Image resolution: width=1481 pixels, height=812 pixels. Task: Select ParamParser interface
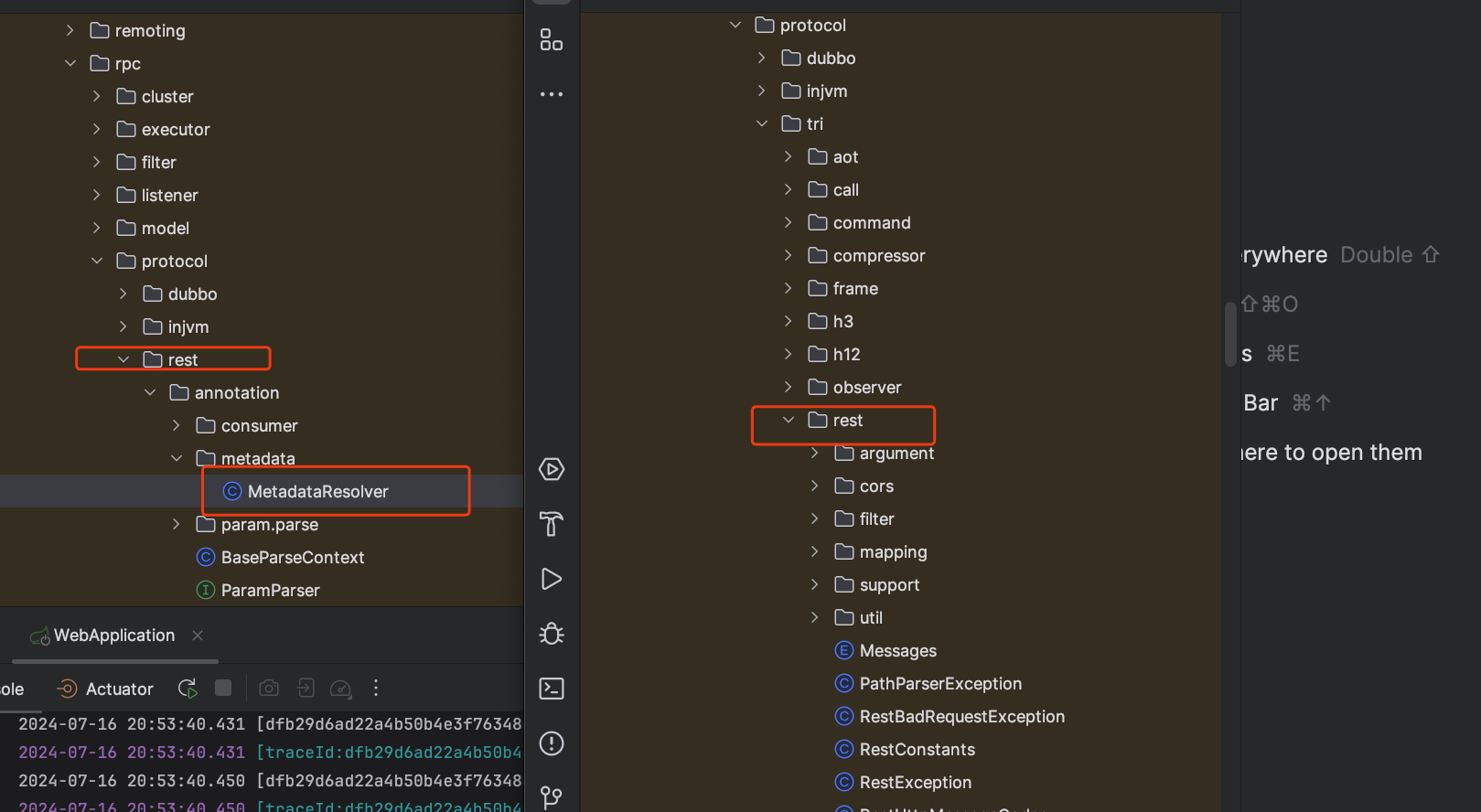(271, 590)
